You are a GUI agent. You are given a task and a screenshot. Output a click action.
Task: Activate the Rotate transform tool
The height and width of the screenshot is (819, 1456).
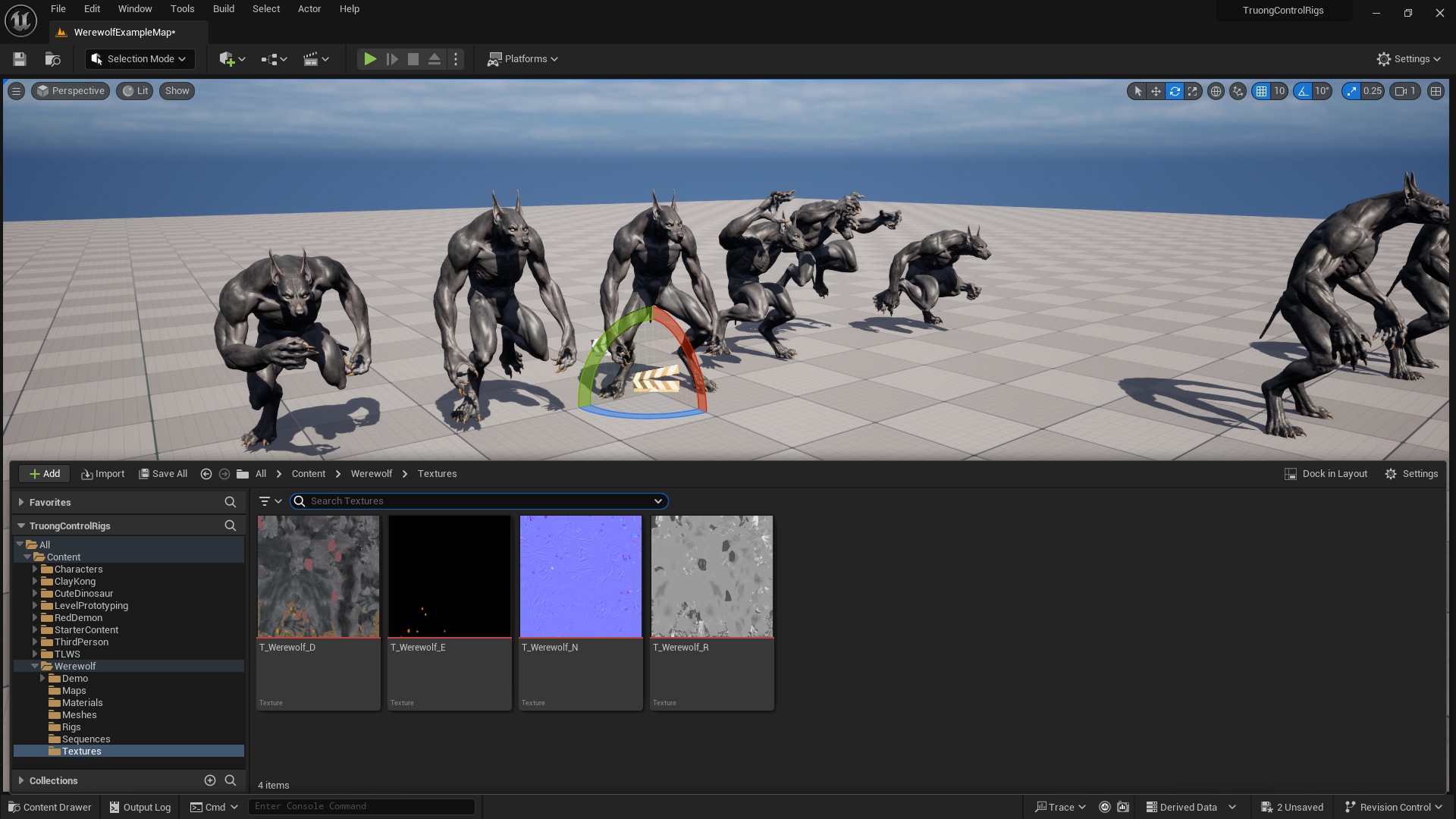pos(1175,91)
